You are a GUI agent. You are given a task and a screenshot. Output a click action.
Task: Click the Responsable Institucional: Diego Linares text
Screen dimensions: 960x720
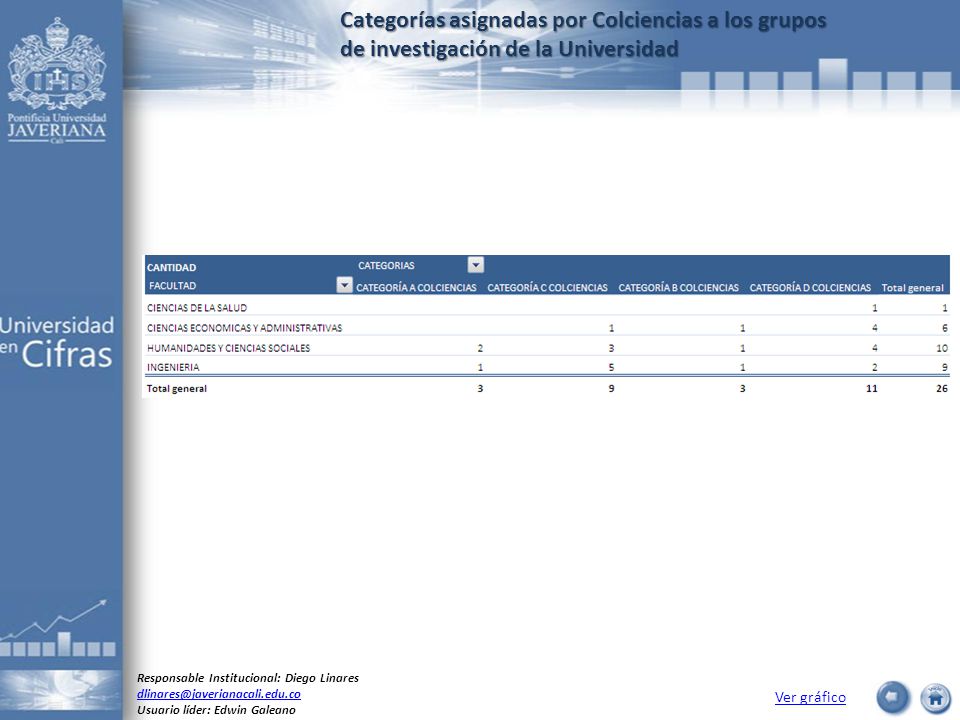[x=248, y=678]
